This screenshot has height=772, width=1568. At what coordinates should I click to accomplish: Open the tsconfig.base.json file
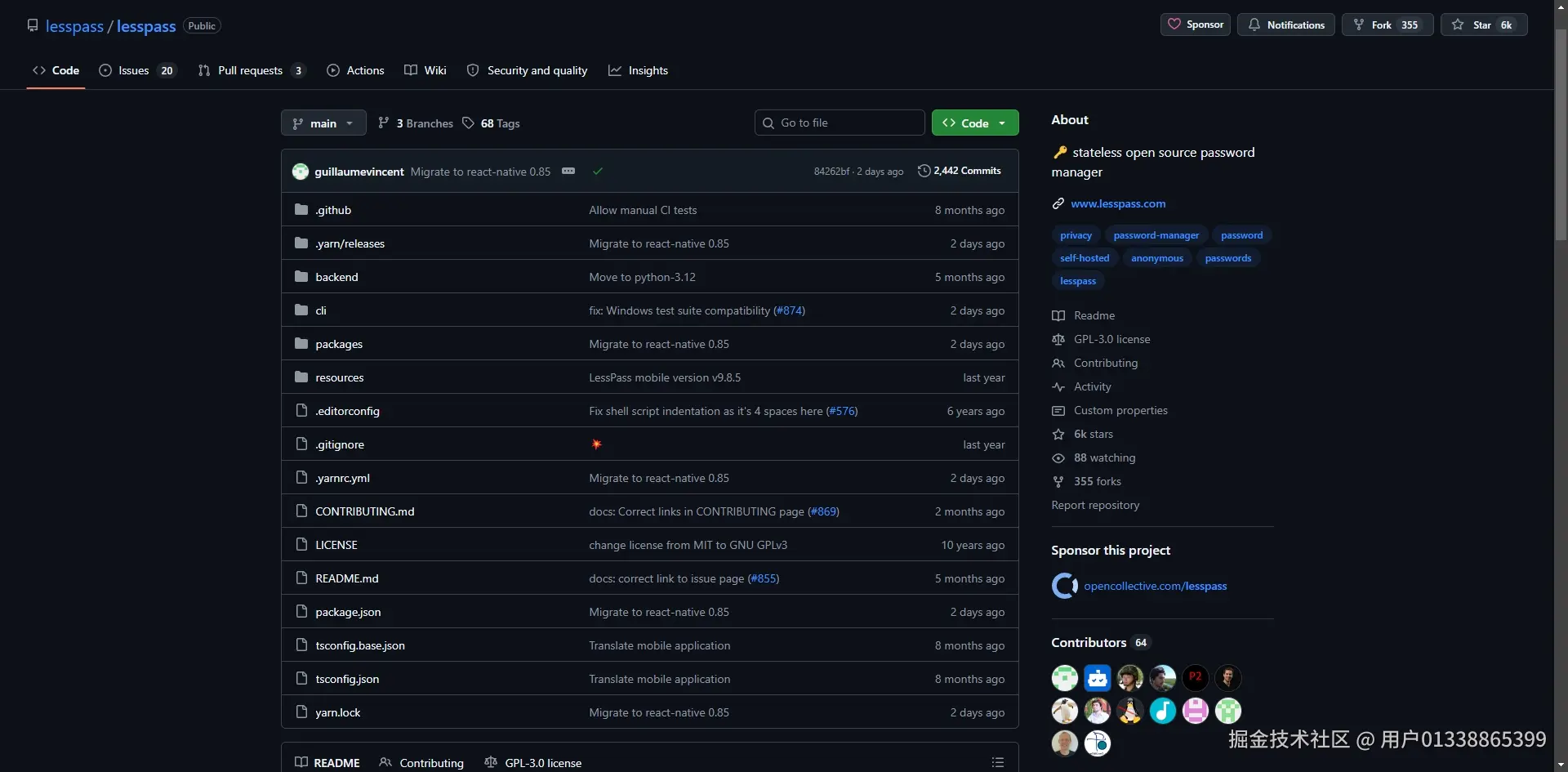pos(360,645)
